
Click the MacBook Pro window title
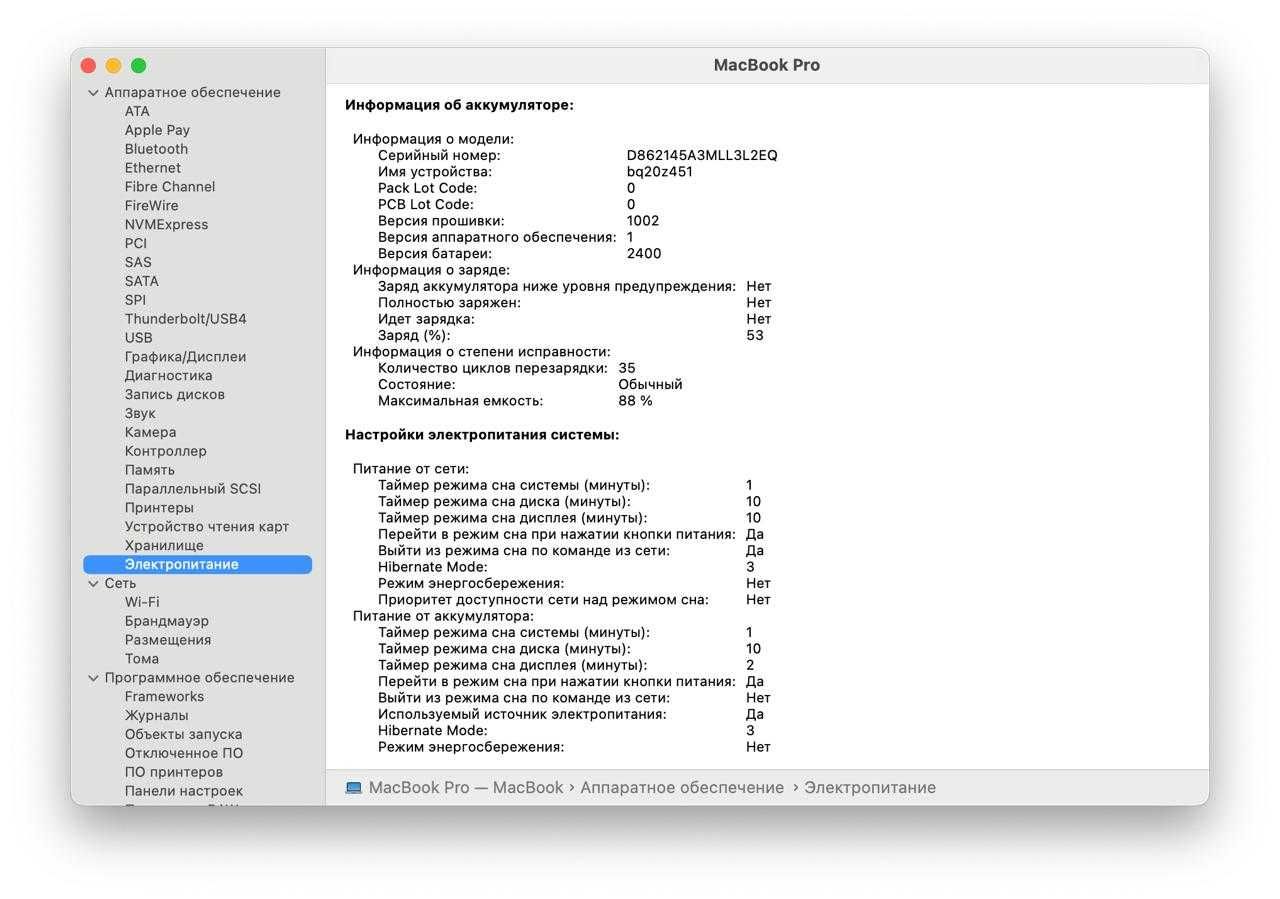(x=767, y=65)
